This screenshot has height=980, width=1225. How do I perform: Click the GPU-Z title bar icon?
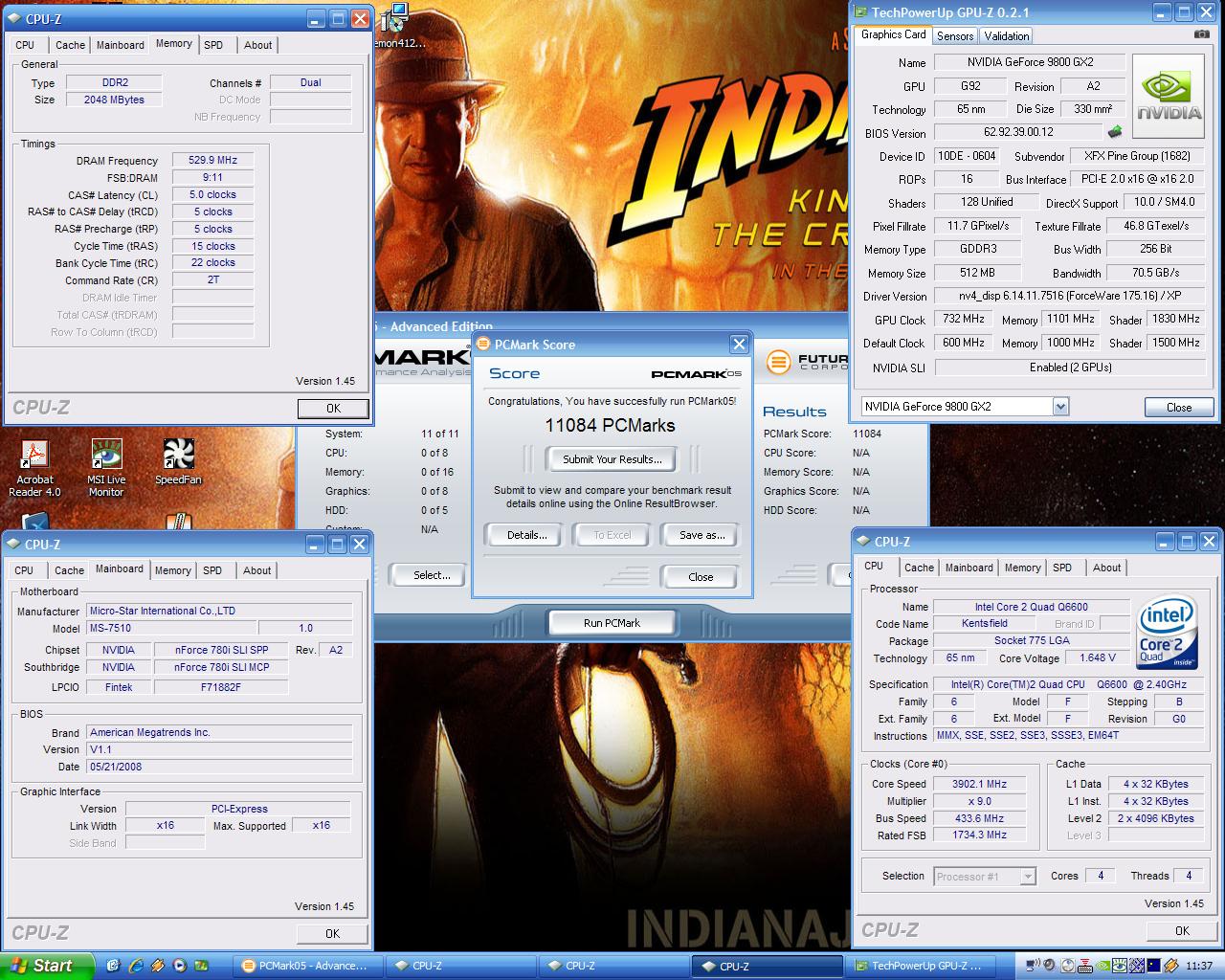[860, 12]
